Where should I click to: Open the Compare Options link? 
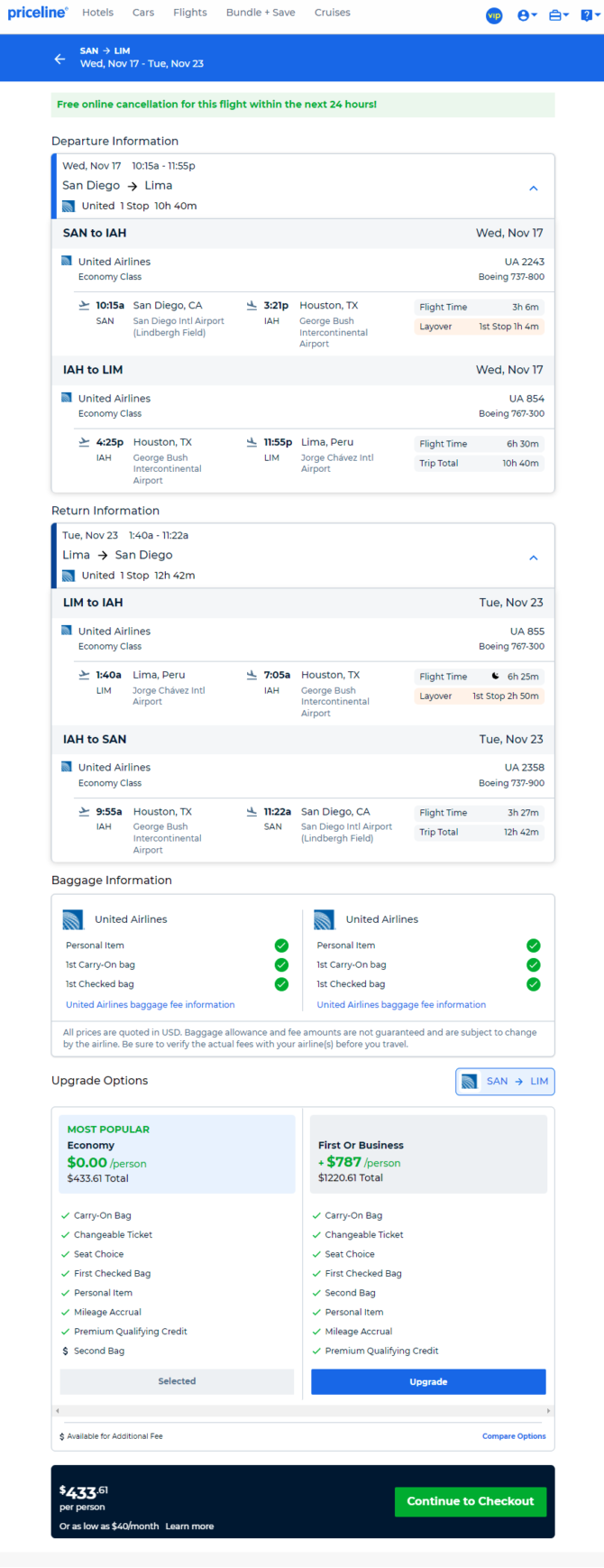(x=514, y=1436)
